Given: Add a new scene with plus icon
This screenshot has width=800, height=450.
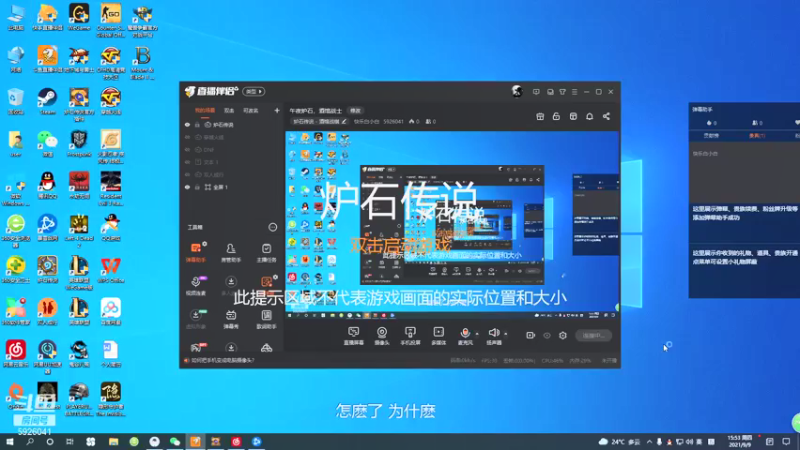Looking at the screenshot, I should coord(277,110).
